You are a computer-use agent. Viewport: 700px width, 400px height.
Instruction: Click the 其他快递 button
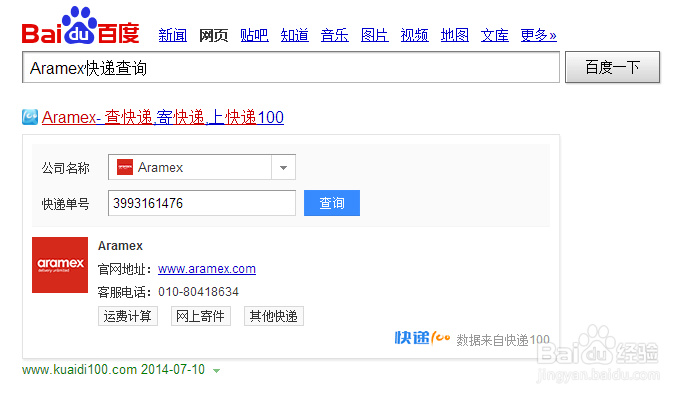[274, 316]
